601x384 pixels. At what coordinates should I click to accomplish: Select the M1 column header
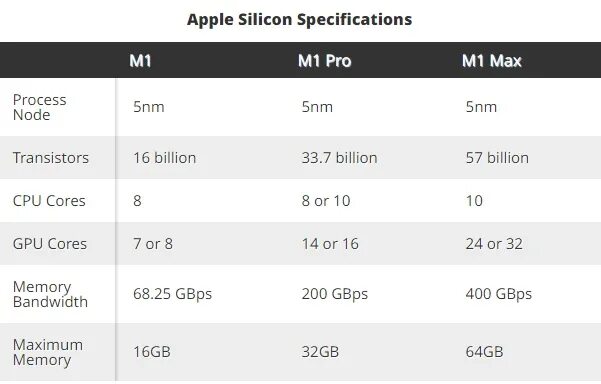click(140, 61)
